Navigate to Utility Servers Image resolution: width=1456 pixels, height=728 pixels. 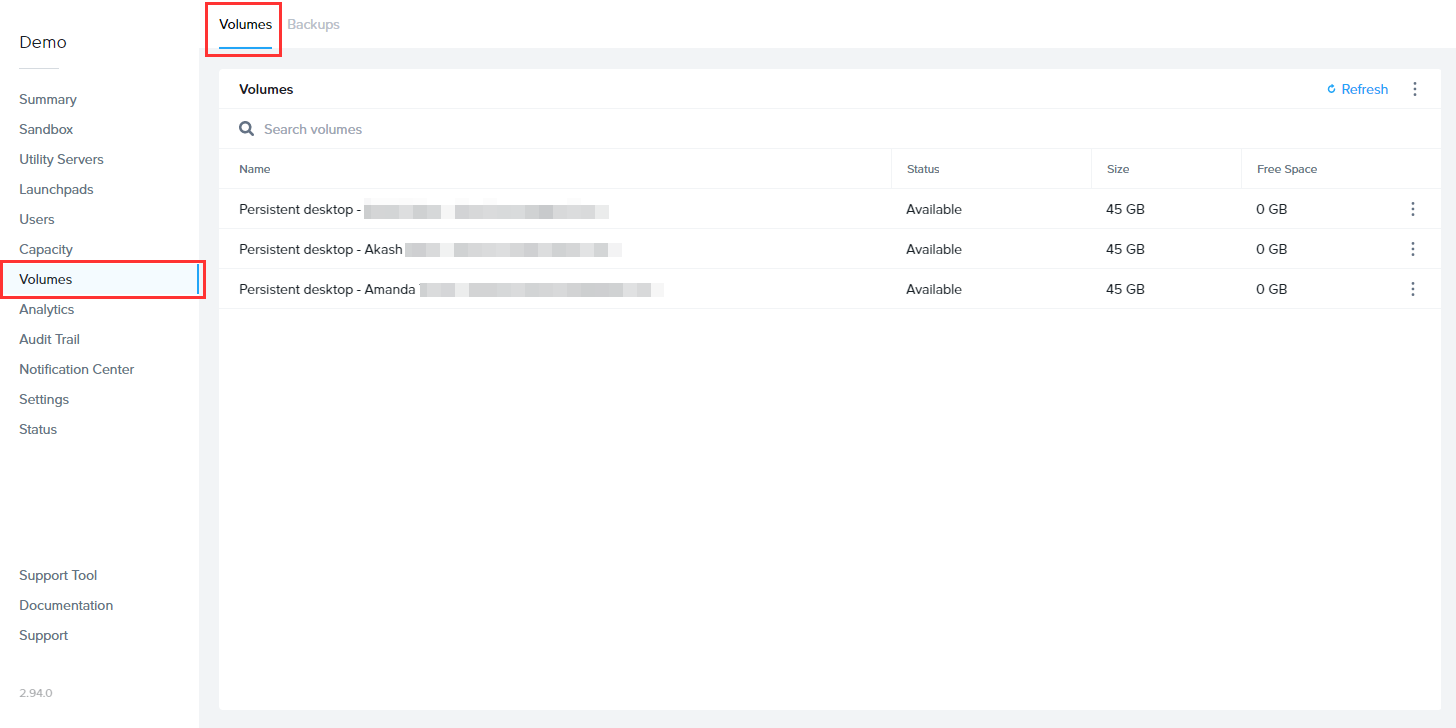tap(61, 159)
